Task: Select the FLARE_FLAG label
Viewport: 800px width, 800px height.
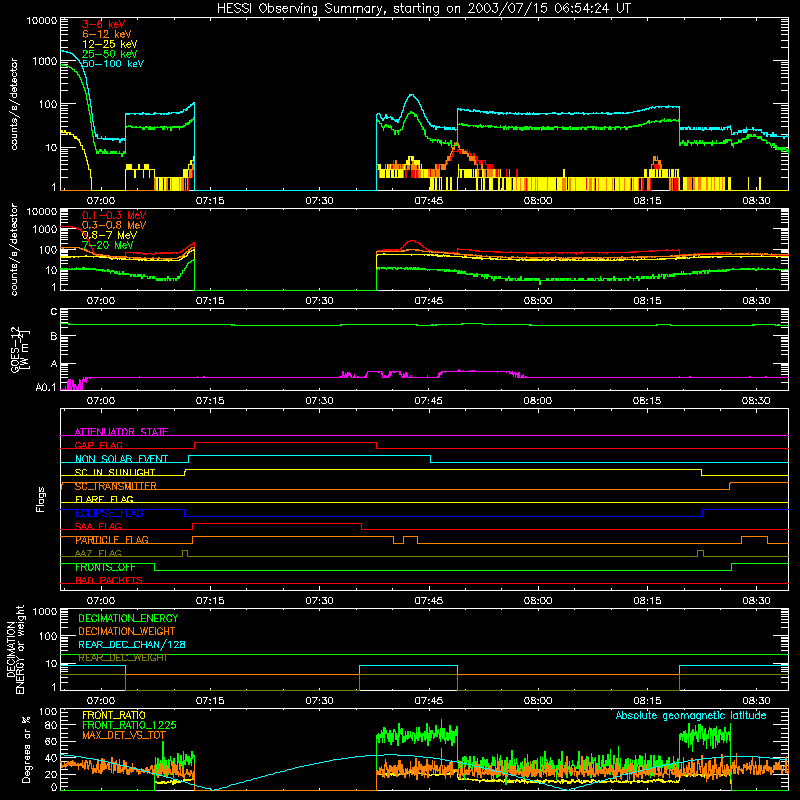Action: tap(104, 499)
